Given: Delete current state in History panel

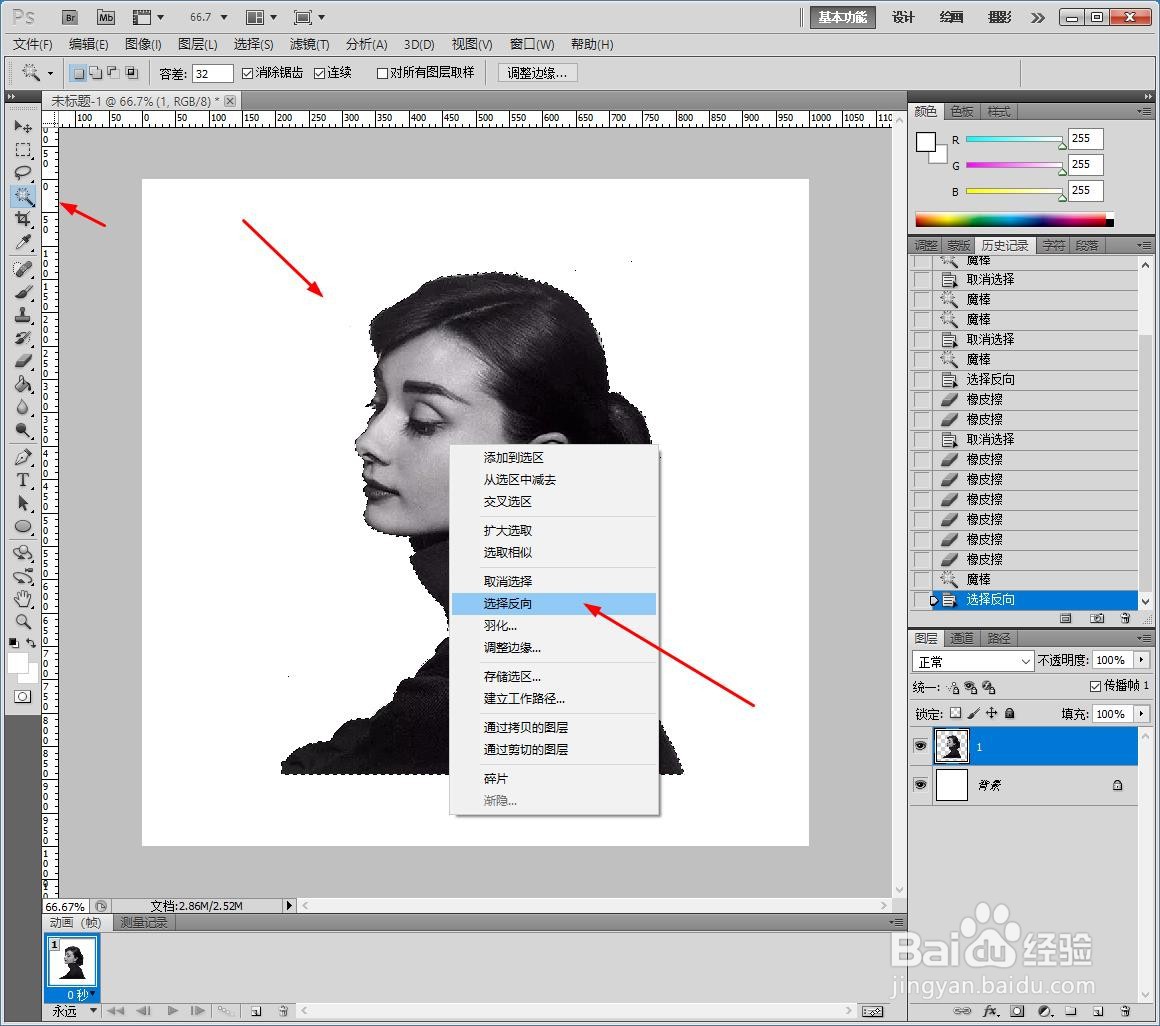Looking at the screenshot, I should [x=1125, y=618].
